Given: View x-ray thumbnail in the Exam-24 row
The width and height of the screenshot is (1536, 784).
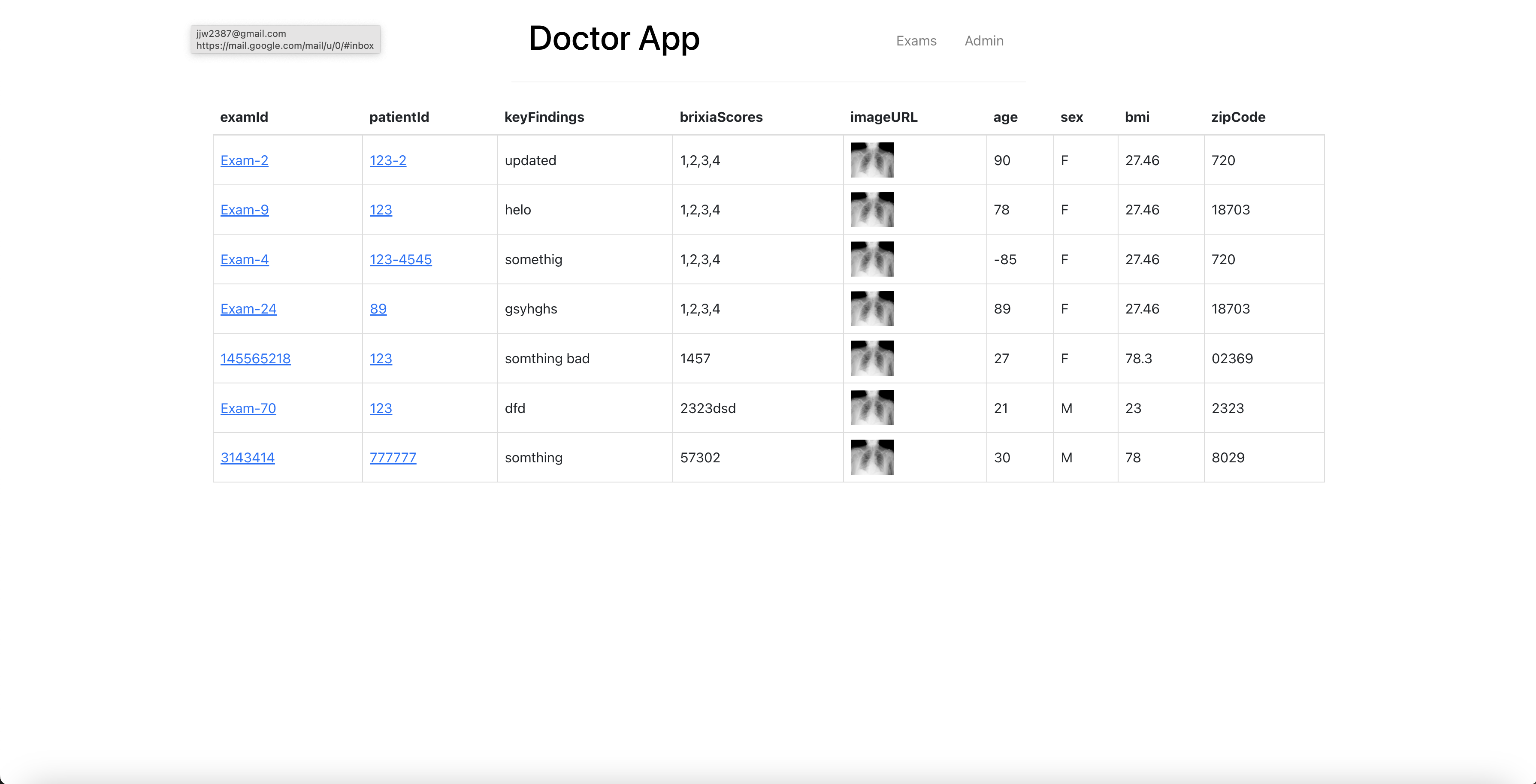Looking at the screenshot, I should click(871, 308).
